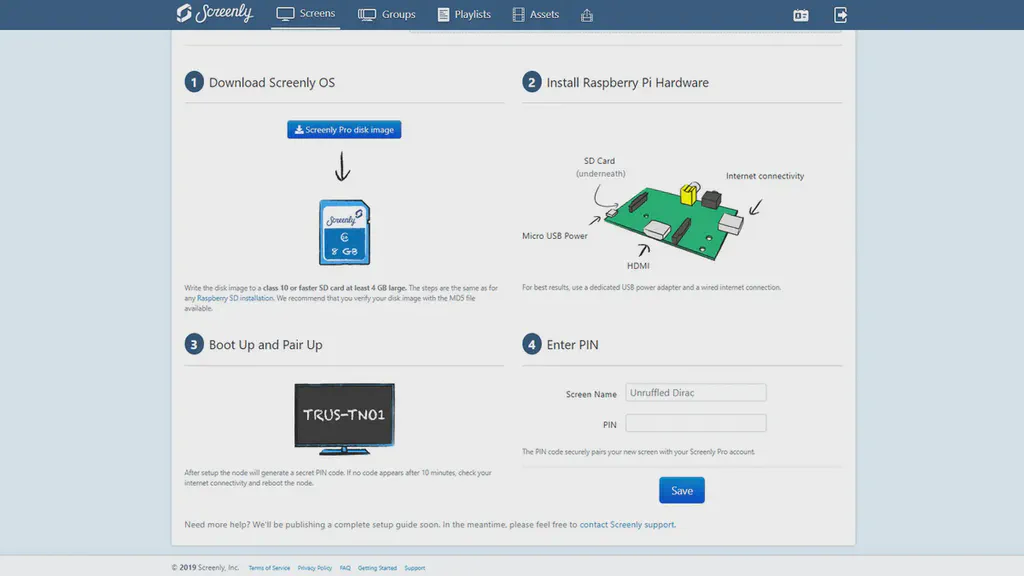Open the Getting Started guide
1024x576 pixels.
[377, 567]
